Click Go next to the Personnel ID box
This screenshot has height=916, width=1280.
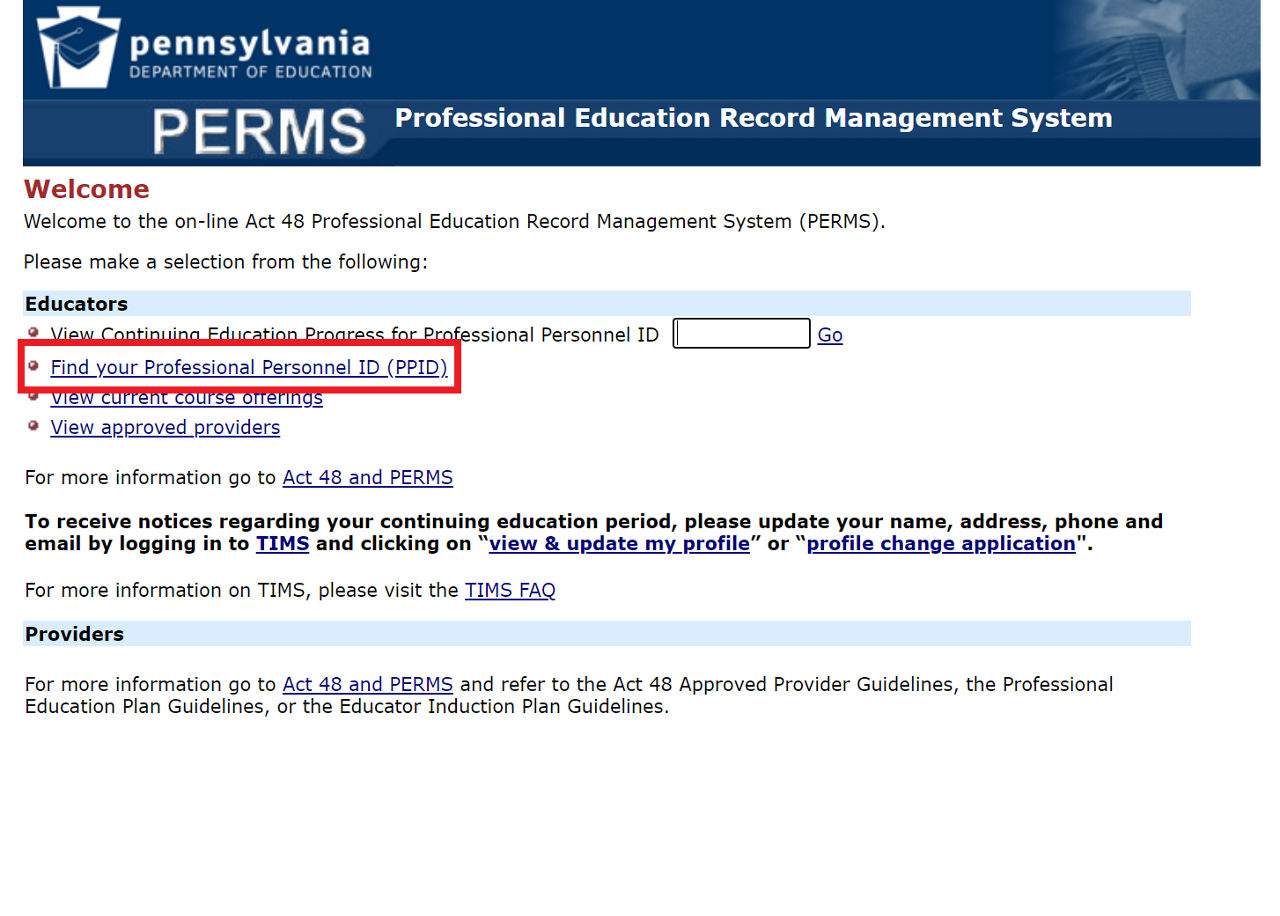829,334
